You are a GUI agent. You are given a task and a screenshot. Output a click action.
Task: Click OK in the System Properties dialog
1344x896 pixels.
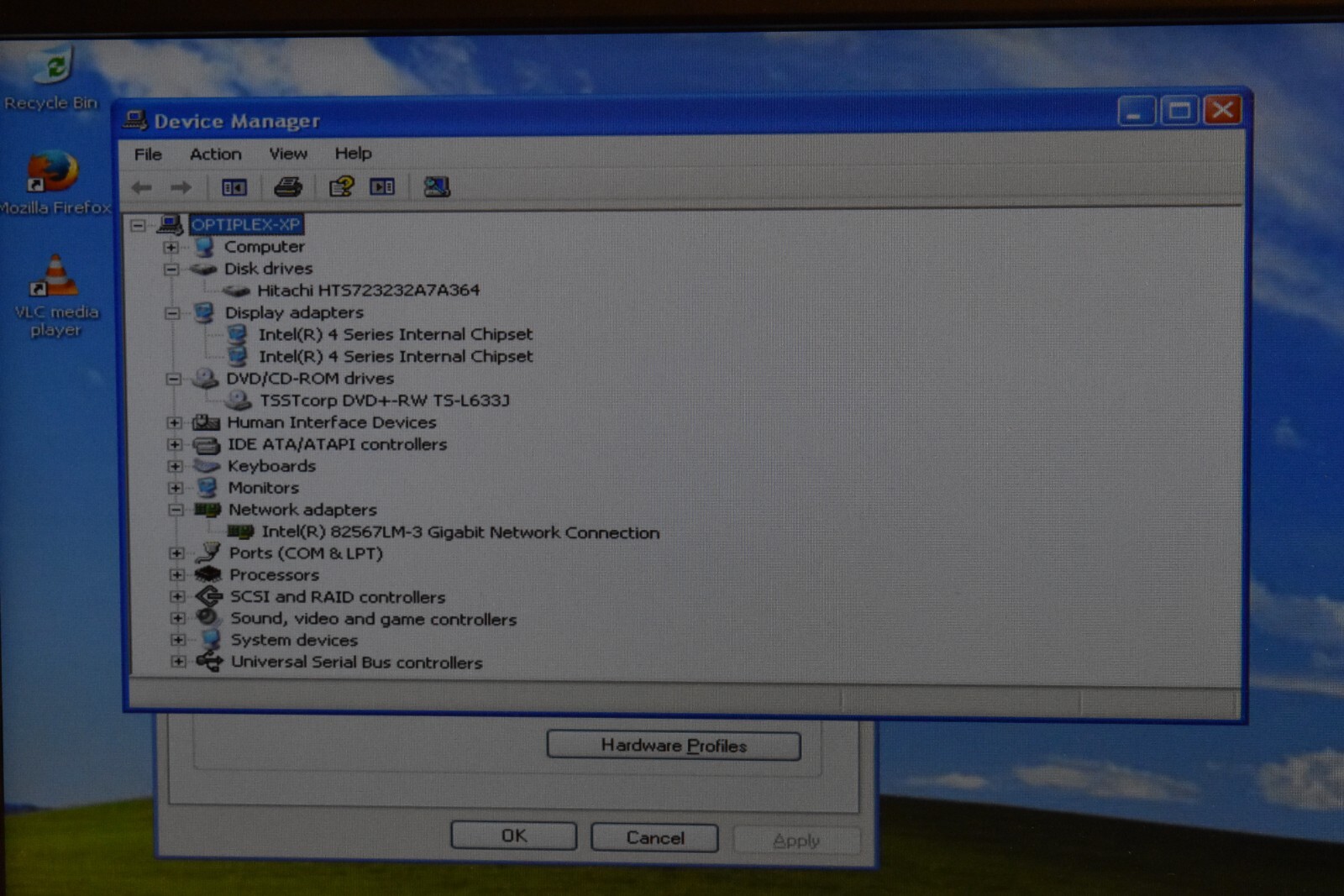pos(514,836)
